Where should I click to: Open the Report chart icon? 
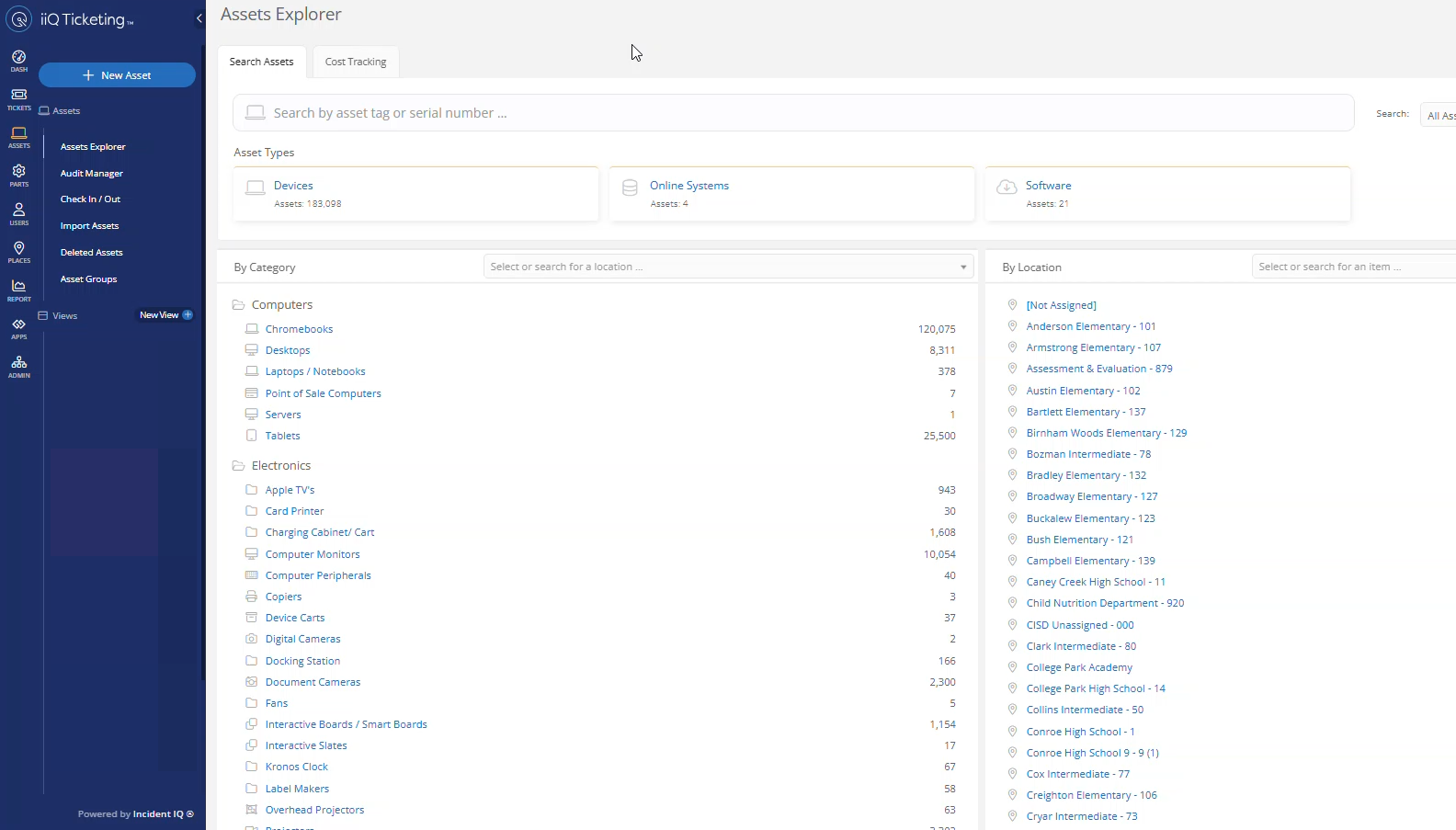18,290
